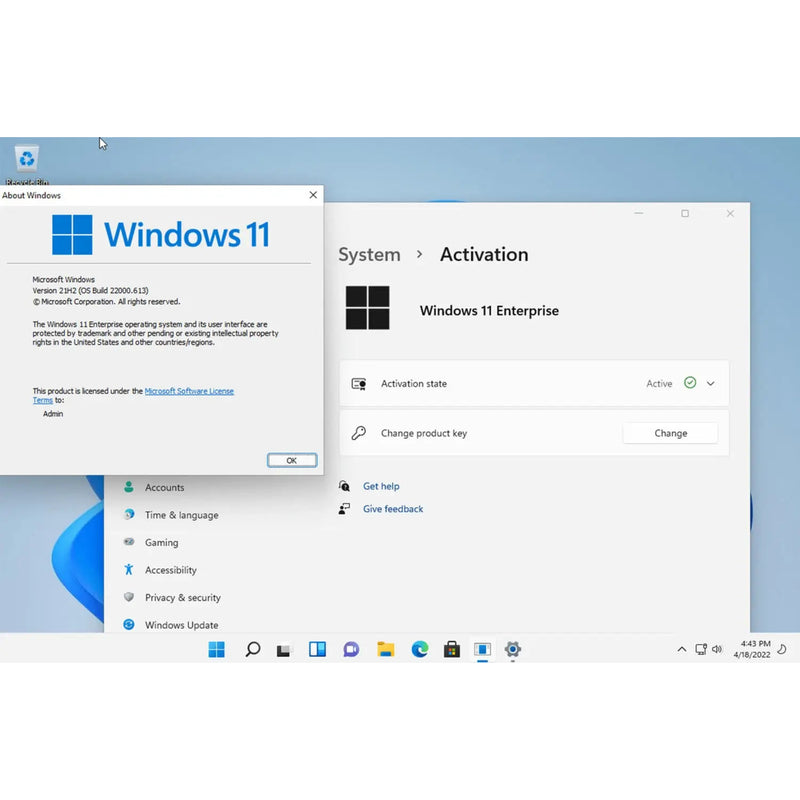800x800 pixels.
Task: Show hidden taskbar tray icons
Action: click(682, 649)
